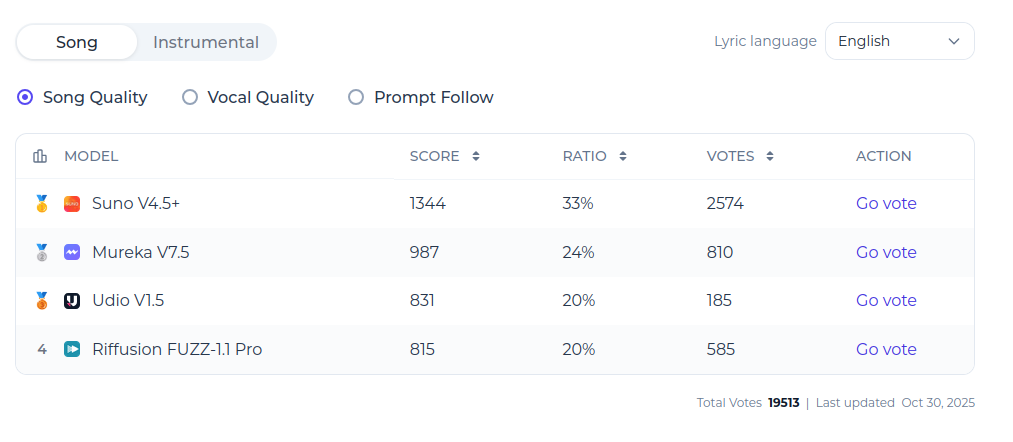
Task: Click the silver medal rank icon
Action: [41, 253]
